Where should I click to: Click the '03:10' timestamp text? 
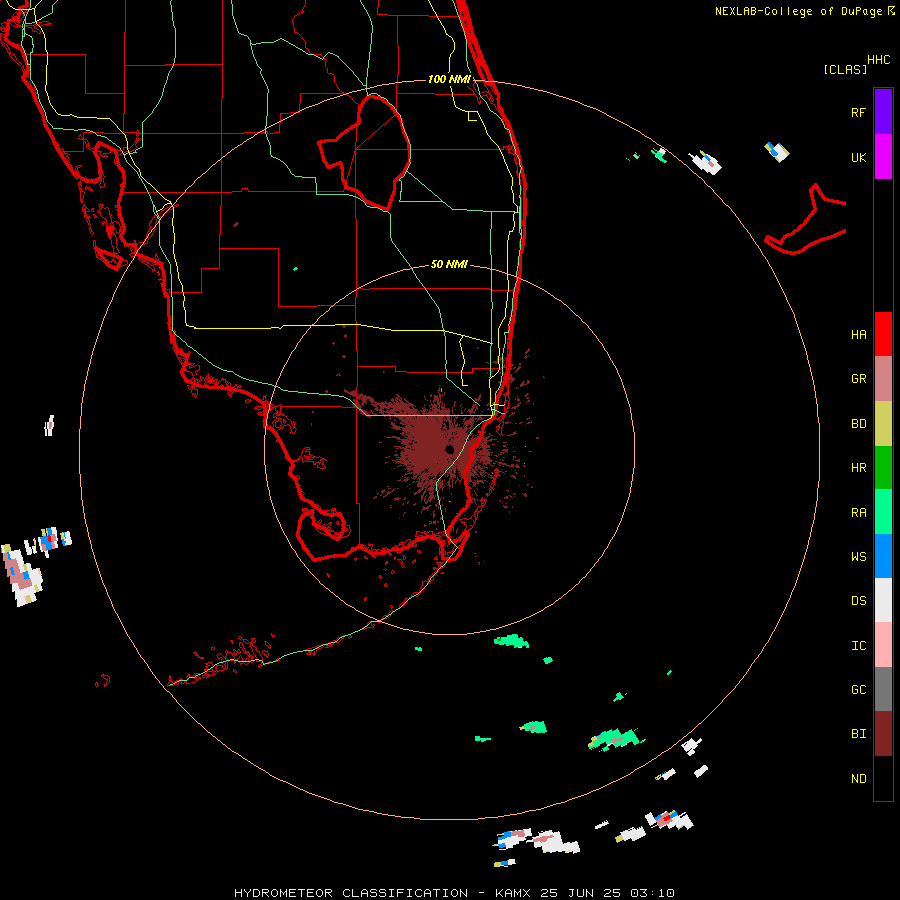(652, 893)
